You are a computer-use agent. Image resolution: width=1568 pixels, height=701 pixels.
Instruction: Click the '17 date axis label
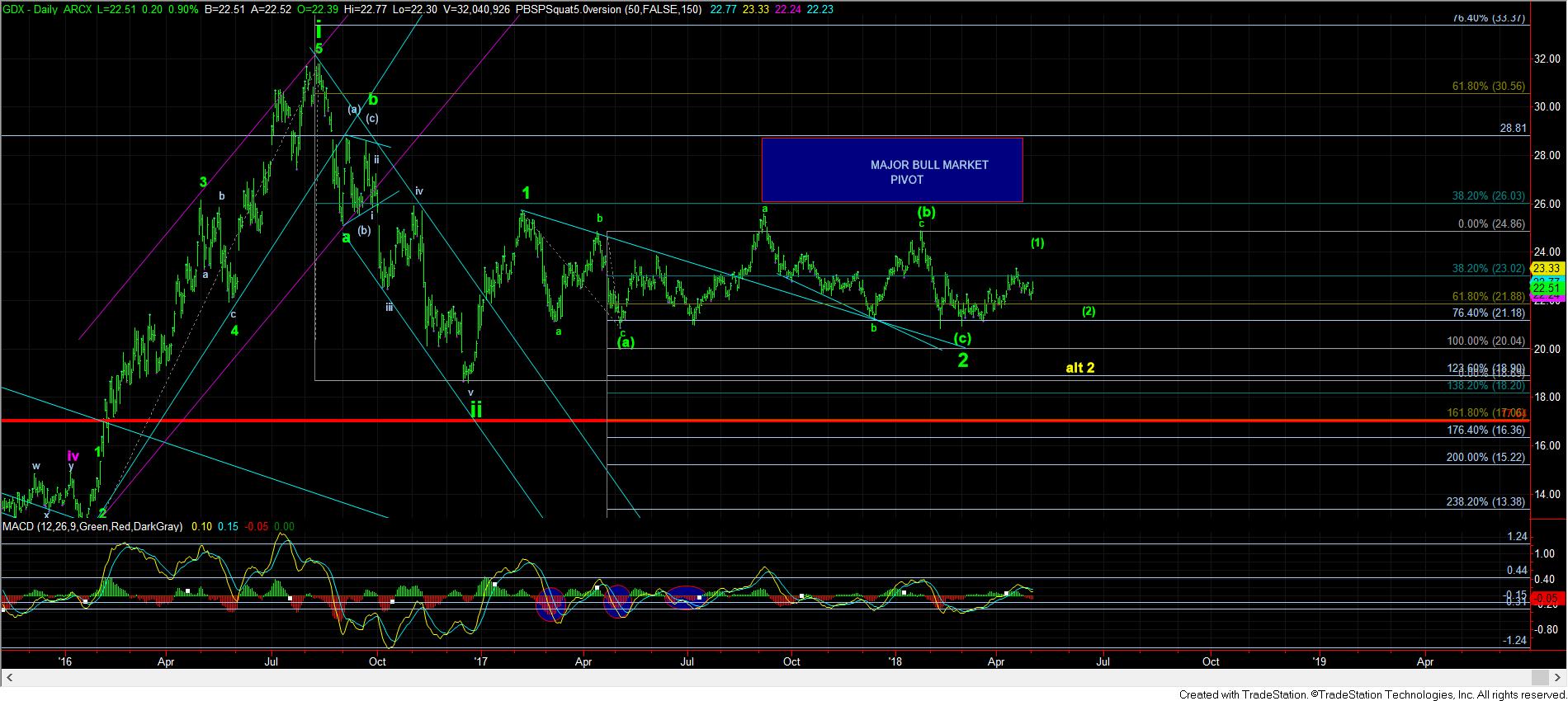tap(481, 661)
